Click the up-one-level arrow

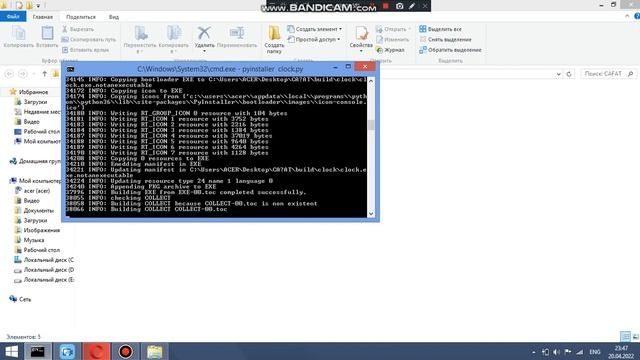(x=44, y=74)
